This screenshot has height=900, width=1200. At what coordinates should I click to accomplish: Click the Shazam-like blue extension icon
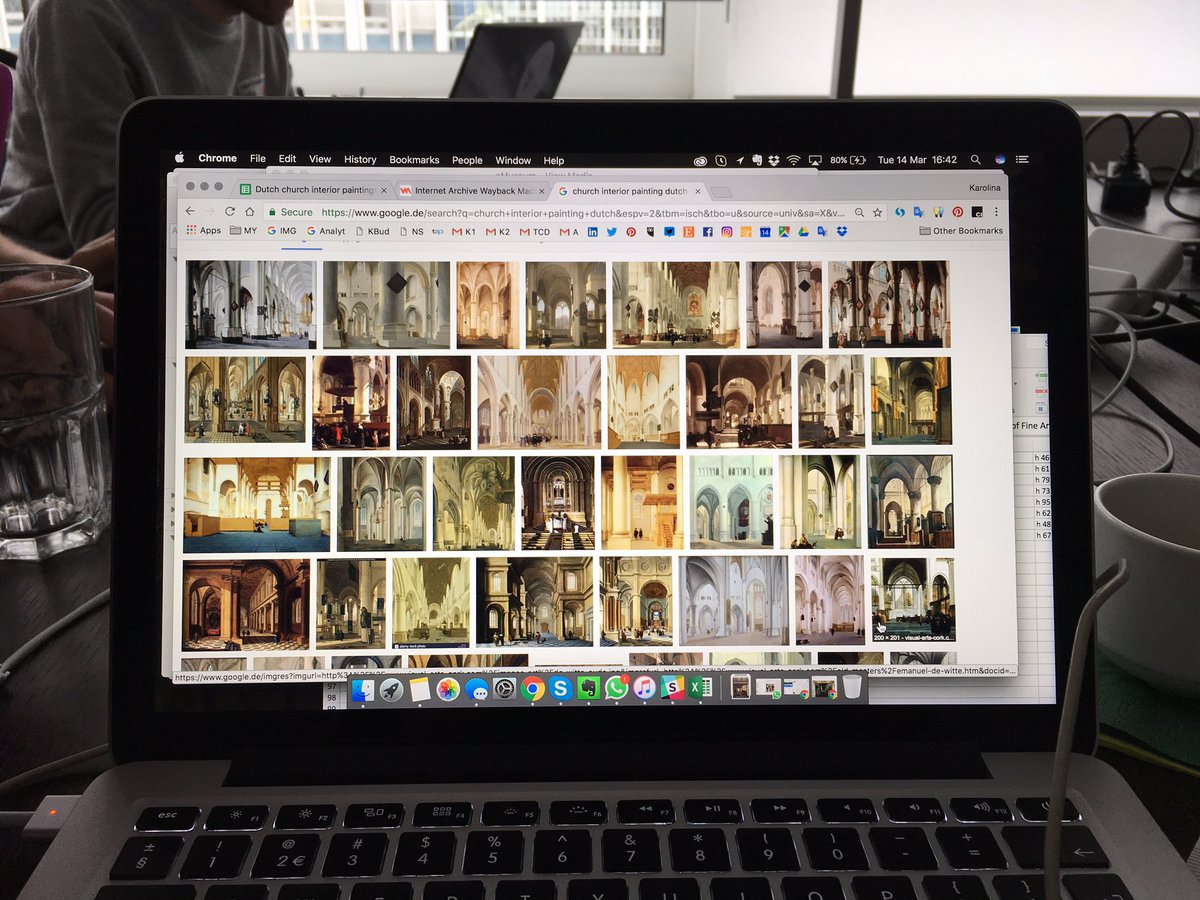coord(900,212)
